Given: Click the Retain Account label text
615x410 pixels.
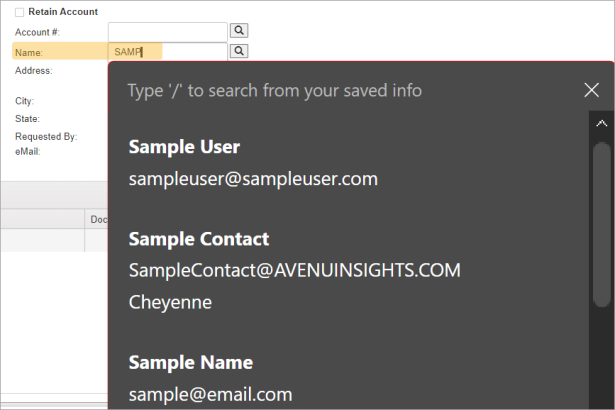Looking at the screenshot, I should tap(63, 12).
